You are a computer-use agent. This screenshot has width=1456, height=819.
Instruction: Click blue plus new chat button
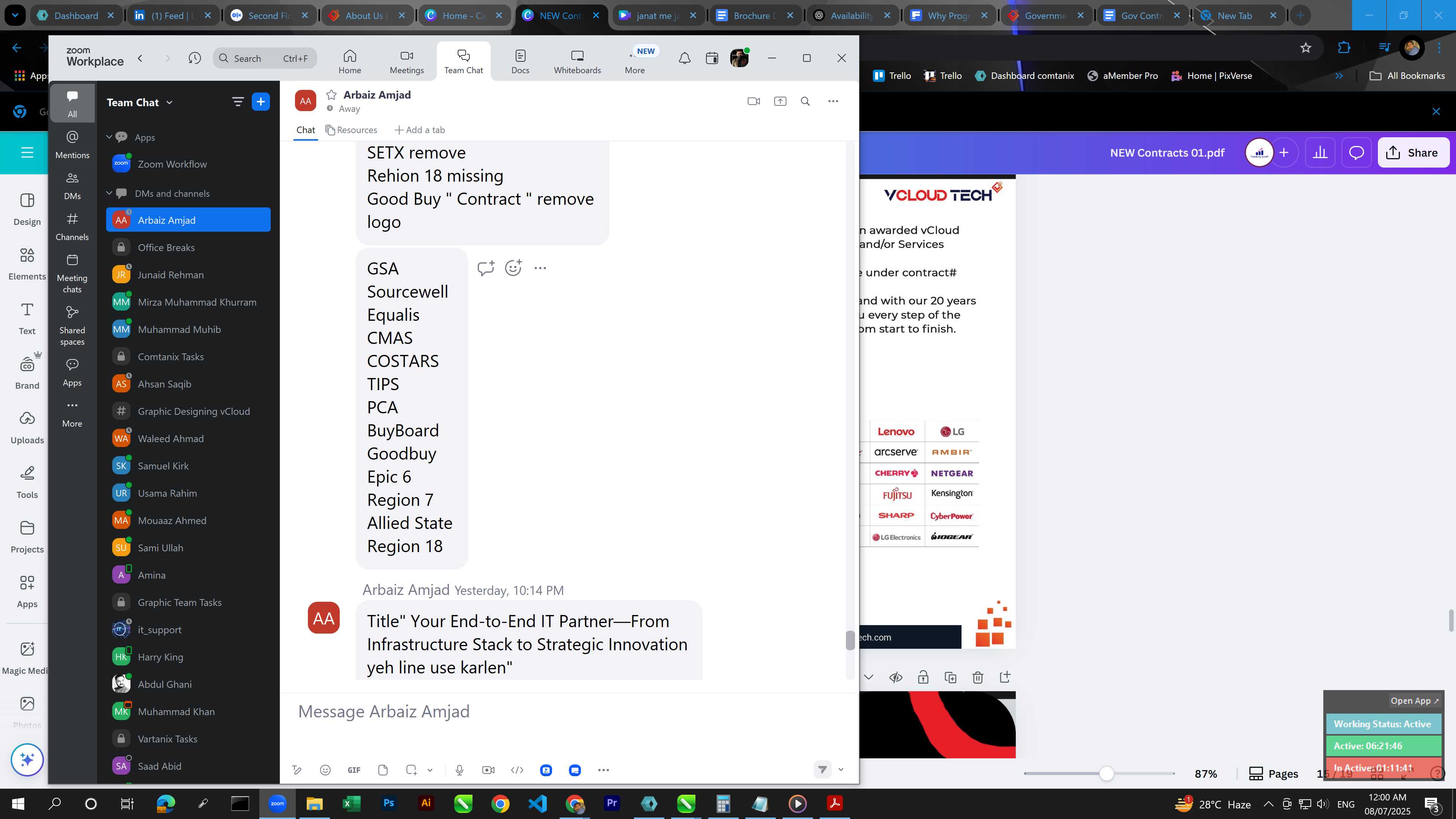point(260,102)
